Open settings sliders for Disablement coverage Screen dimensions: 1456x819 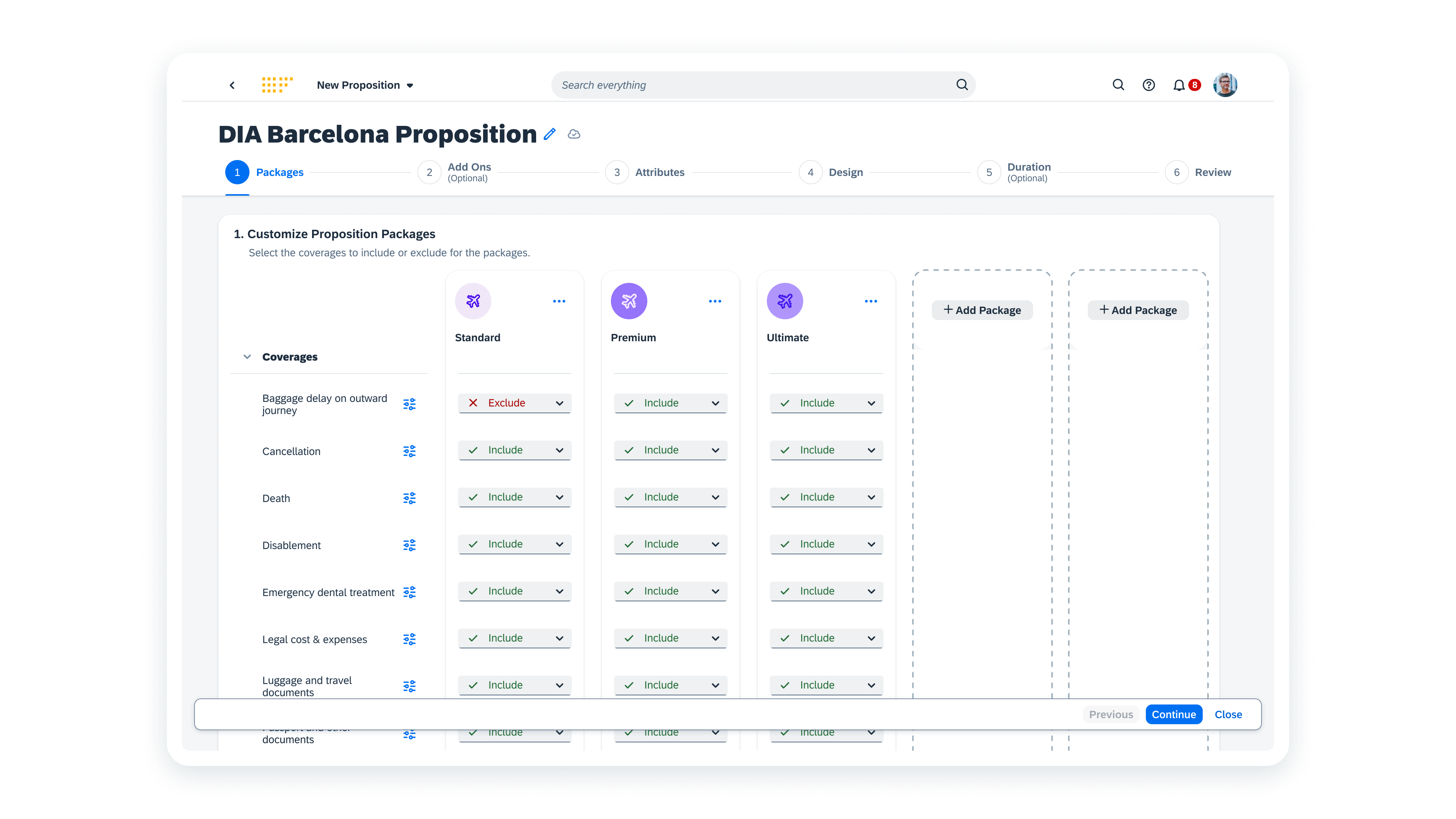click(x=409, y=545)
